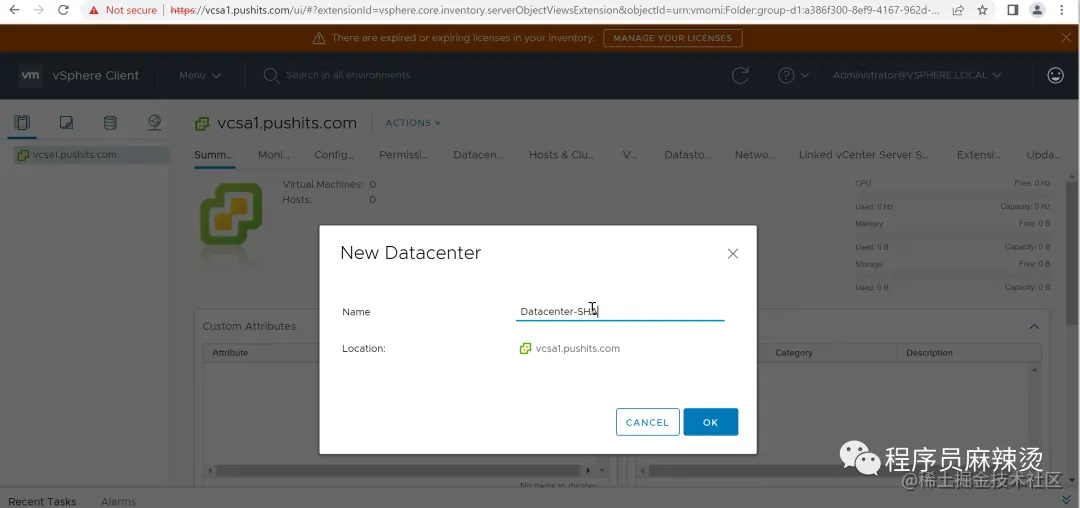This screenshot has height=508, width=1080.
Task: Close the New Datacenter dialog
Action: [733, 254]
